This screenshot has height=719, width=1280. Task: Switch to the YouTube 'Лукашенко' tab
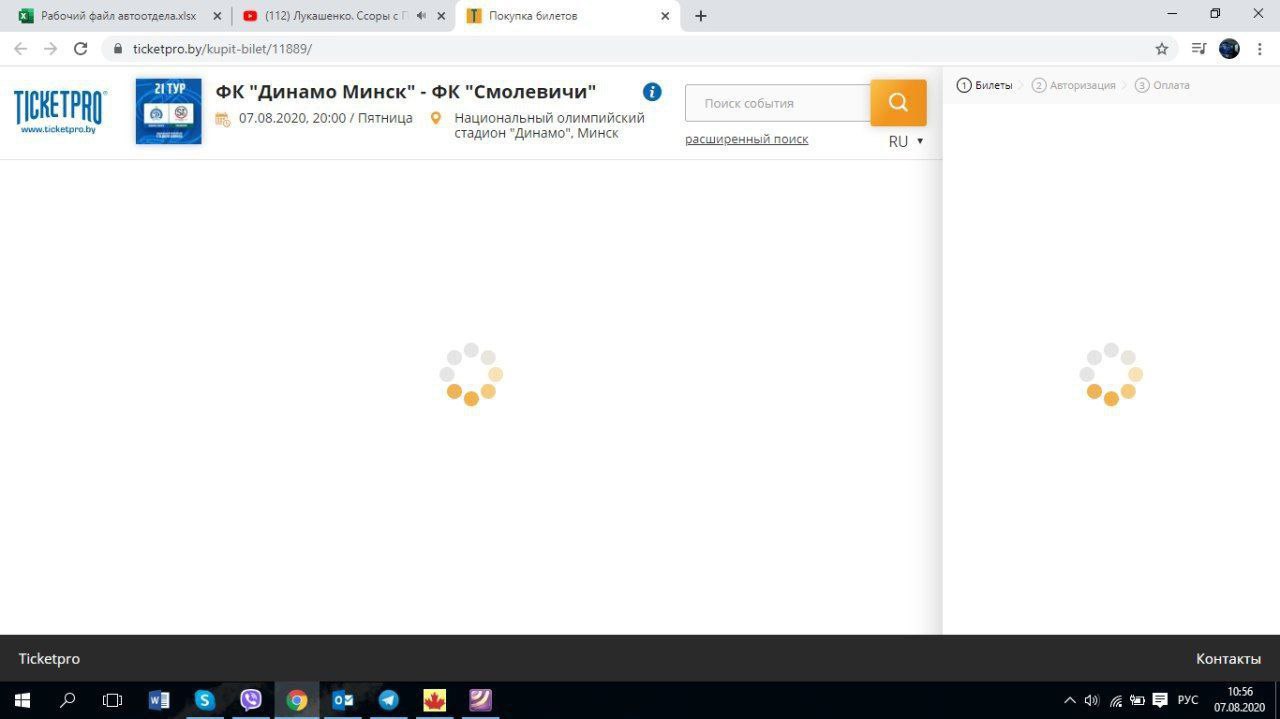(335, 16)
